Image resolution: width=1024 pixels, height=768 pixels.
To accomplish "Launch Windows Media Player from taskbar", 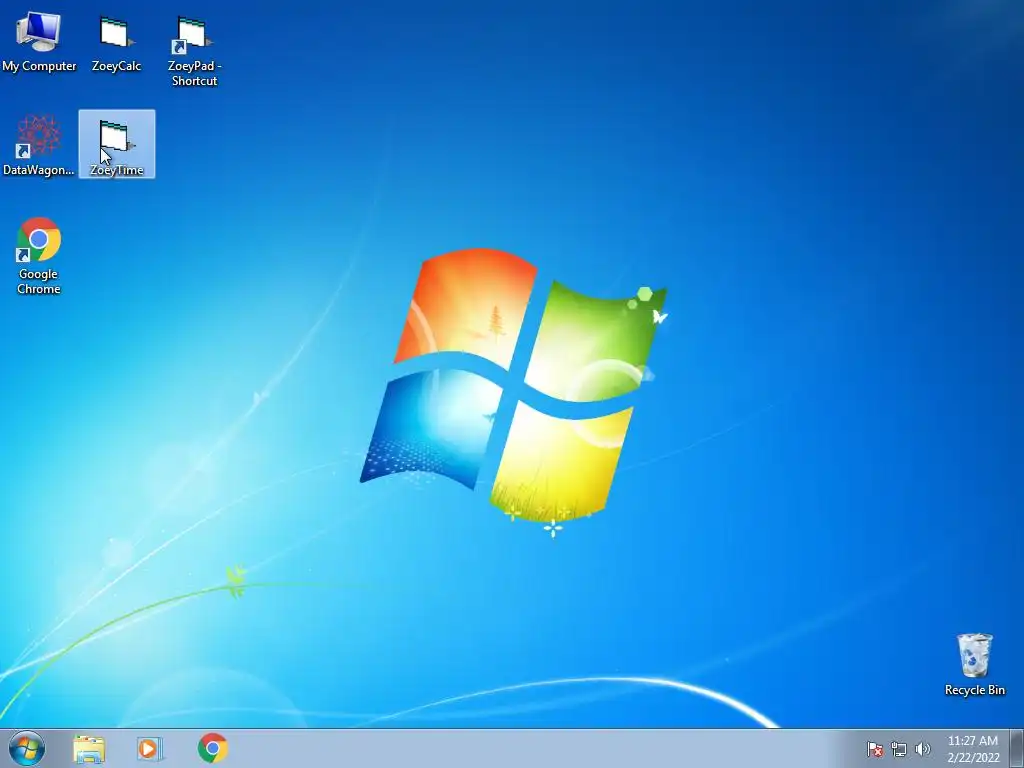I will click(150, 749).
